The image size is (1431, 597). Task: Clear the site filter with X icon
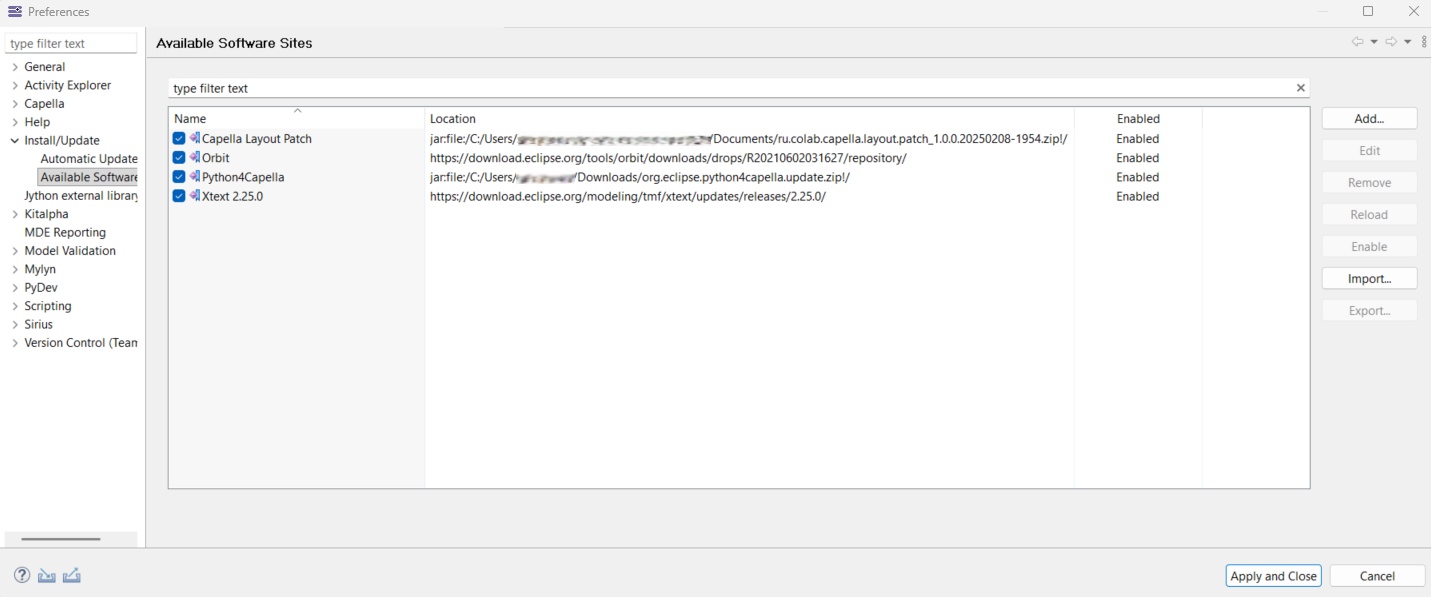coord(1300,88)
